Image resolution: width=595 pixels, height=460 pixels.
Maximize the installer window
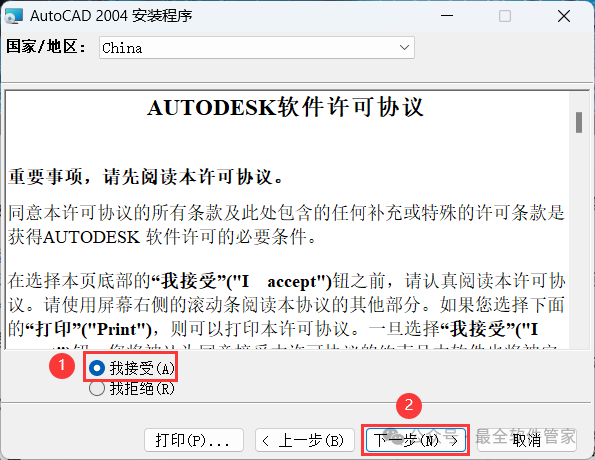click(x=505, y=16)
